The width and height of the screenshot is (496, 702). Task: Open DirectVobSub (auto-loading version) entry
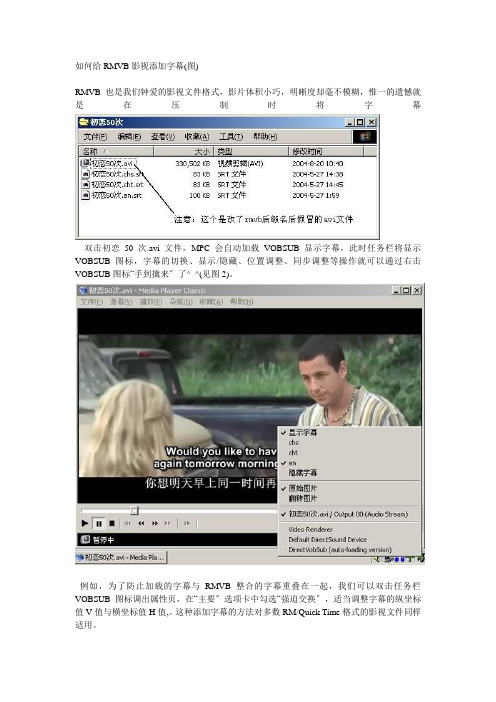349,550
